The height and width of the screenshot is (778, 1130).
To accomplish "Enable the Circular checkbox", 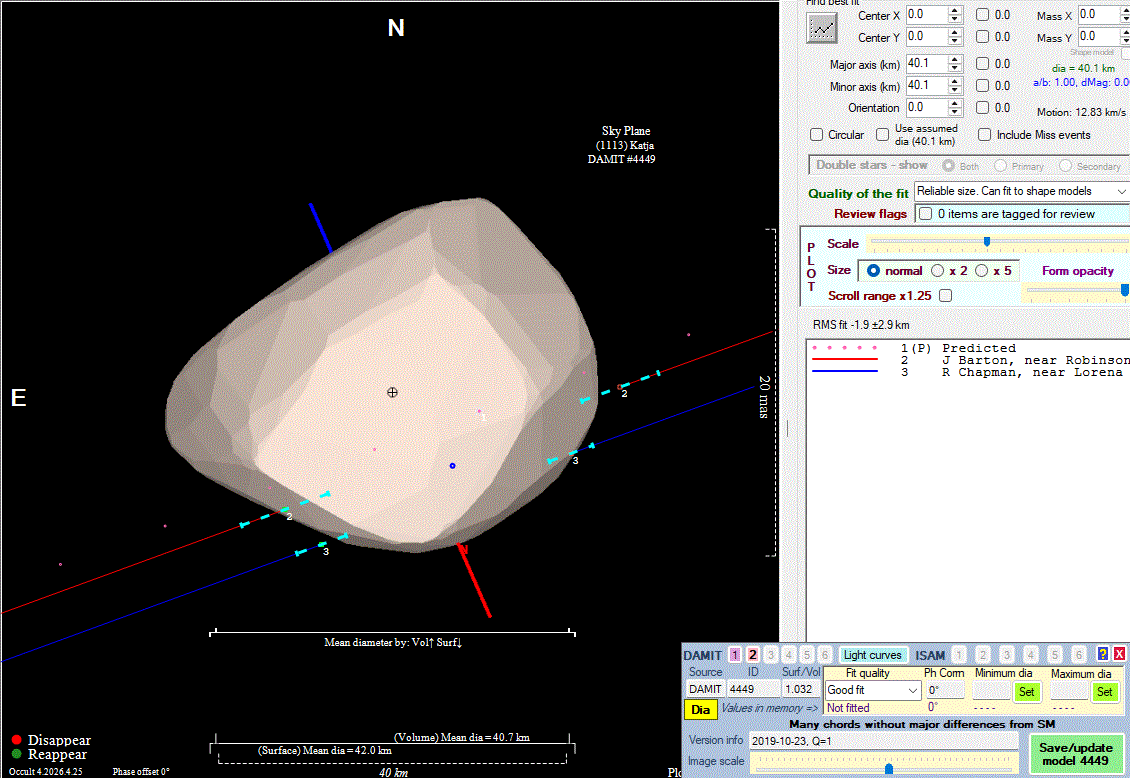I will click(817, 135).
